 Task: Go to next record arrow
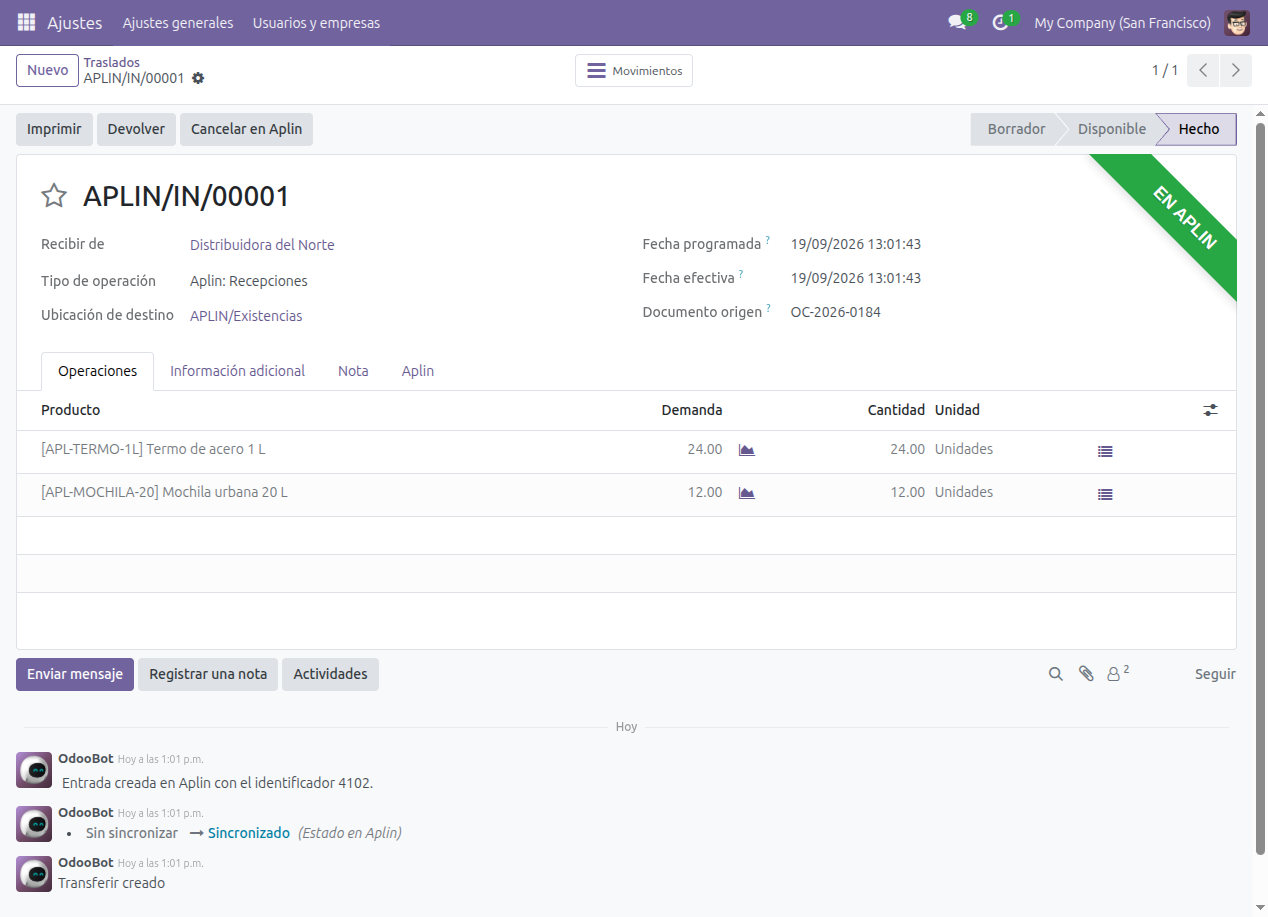(x=1236, y=71)
